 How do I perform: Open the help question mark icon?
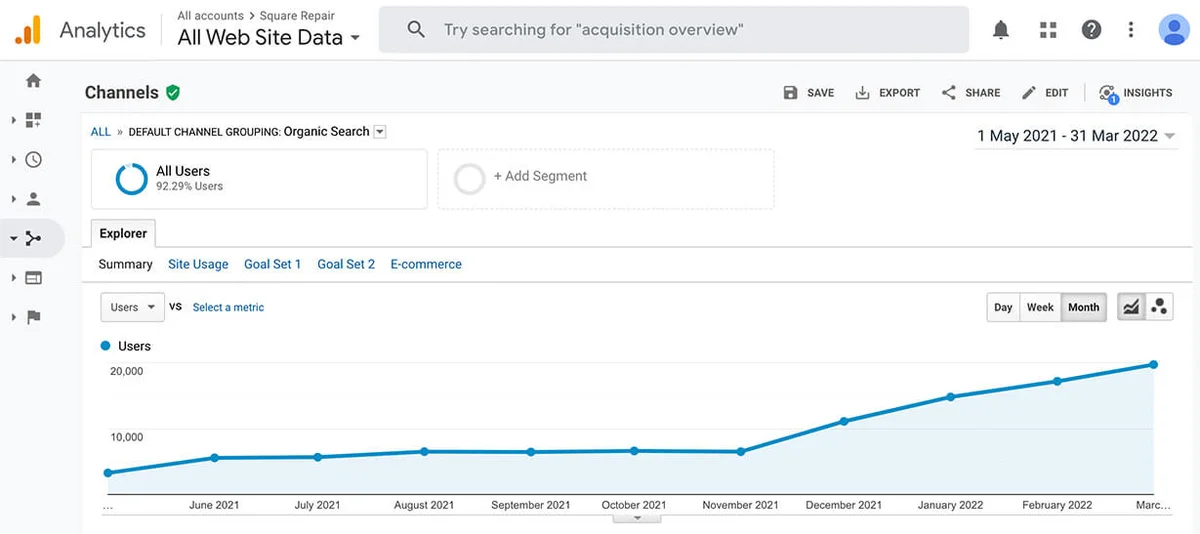(x=1091, y=30)
